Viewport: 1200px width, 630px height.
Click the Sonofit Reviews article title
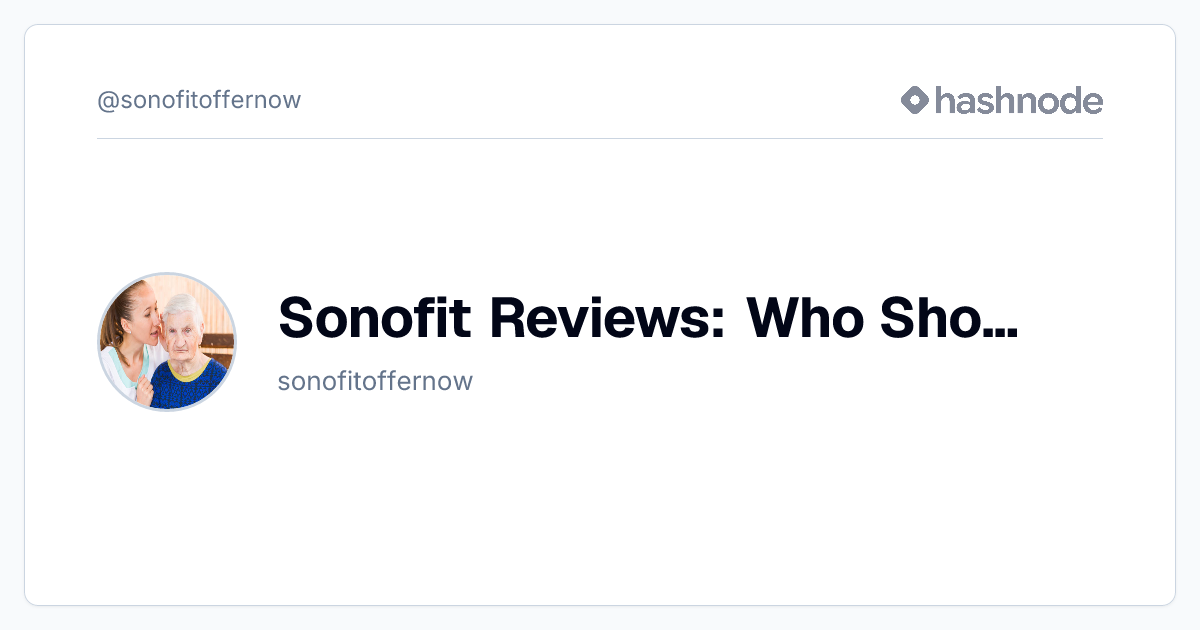click(648, 317)
